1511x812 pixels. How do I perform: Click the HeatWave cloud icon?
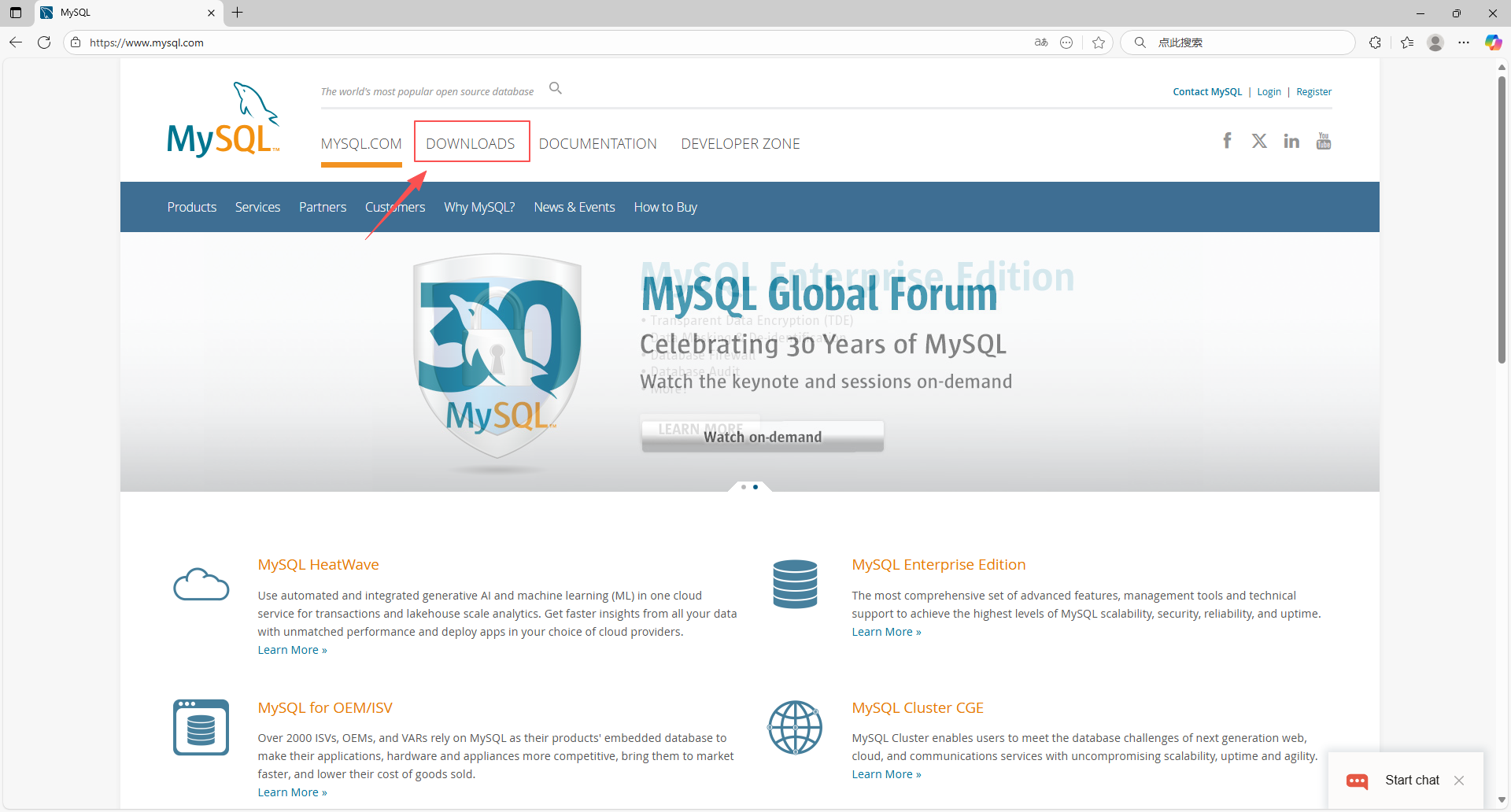pos(201,585)
